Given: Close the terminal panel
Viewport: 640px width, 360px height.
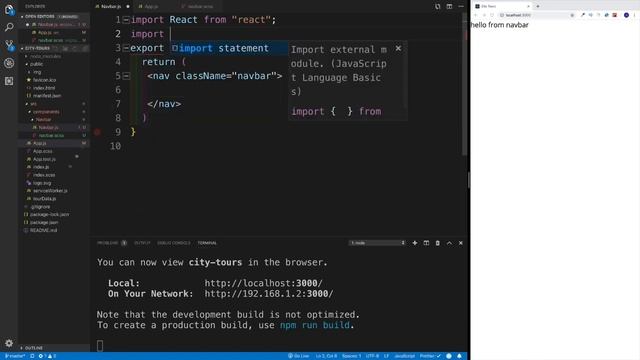Looking at the screenshot, I should [460, 243].
